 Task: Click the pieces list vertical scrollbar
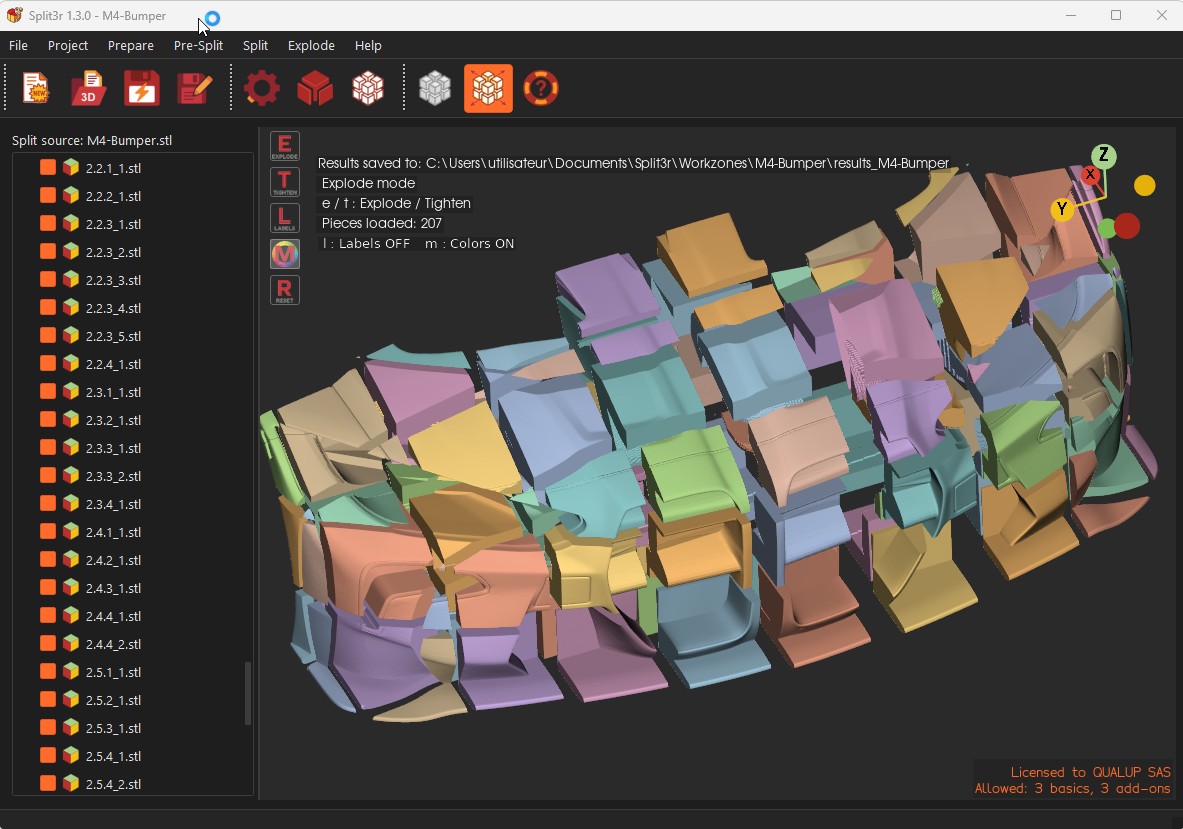247,693
